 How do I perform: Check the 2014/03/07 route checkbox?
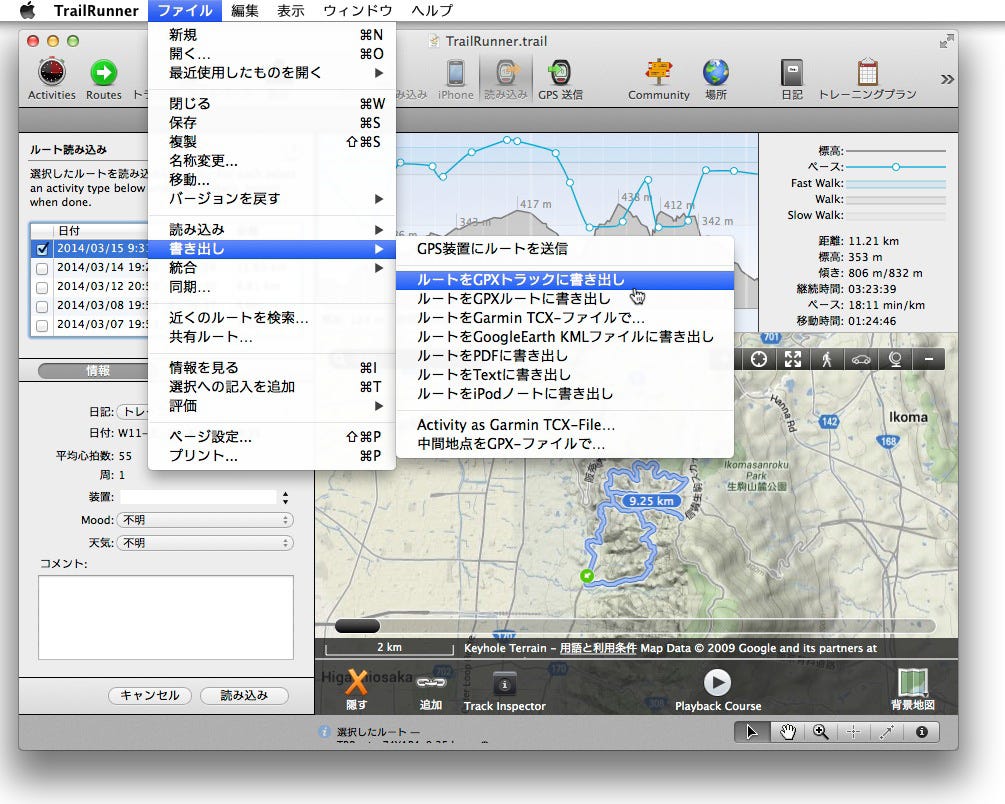[x=42, y=325]
